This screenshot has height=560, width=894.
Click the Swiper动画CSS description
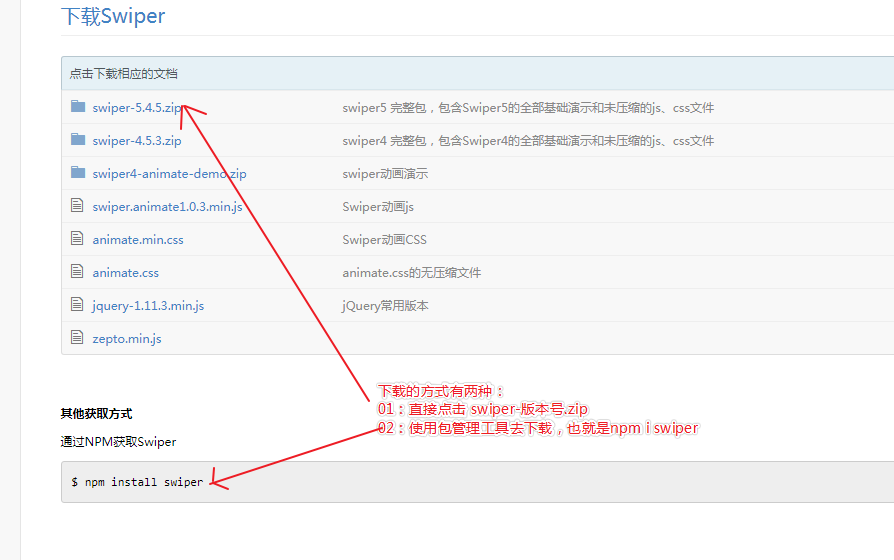[x=384, y=240]
